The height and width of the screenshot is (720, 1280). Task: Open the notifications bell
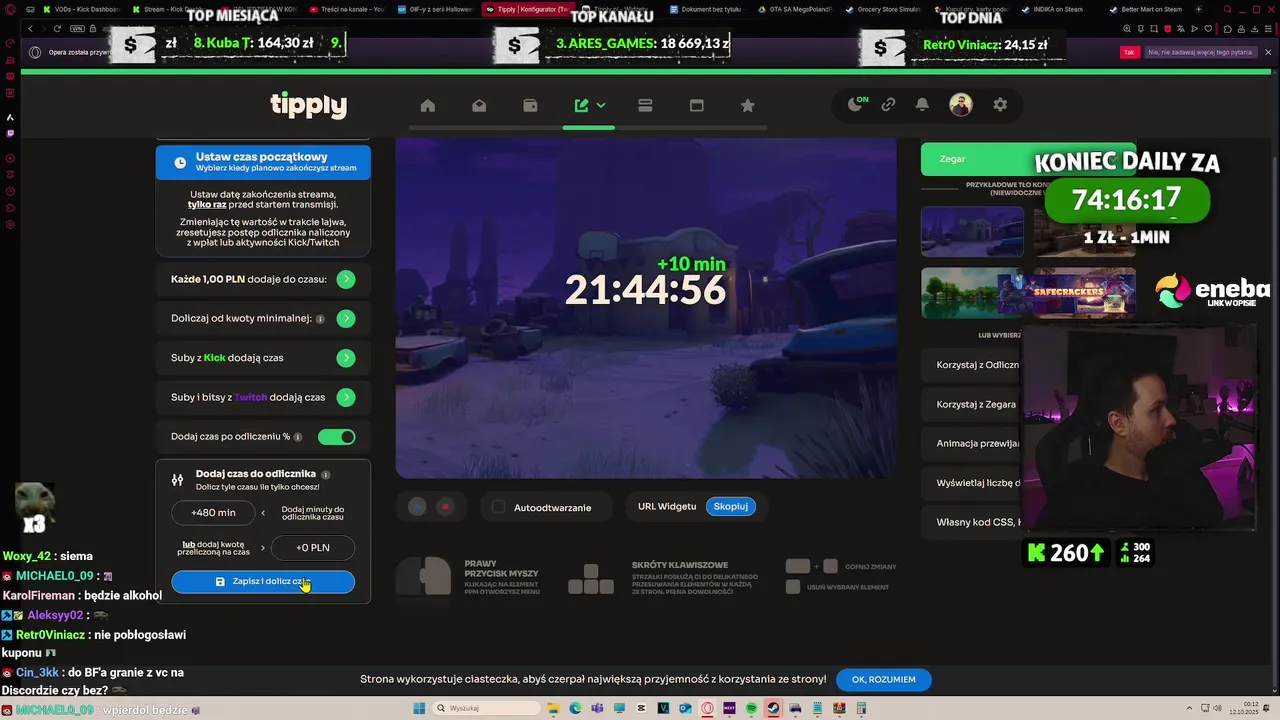922,104
